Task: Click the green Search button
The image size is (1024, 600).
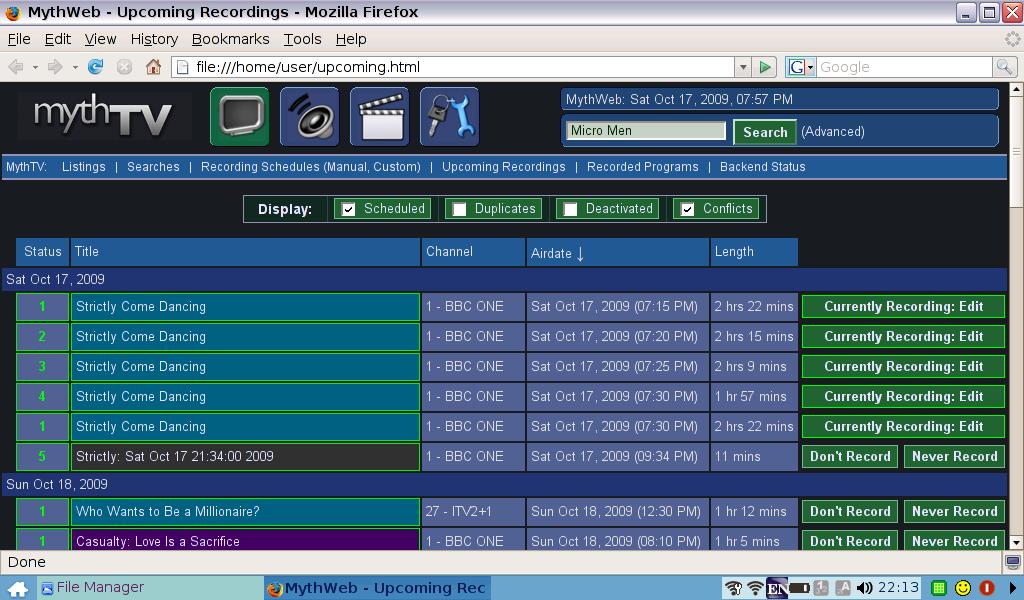Action: pos(765,132)
